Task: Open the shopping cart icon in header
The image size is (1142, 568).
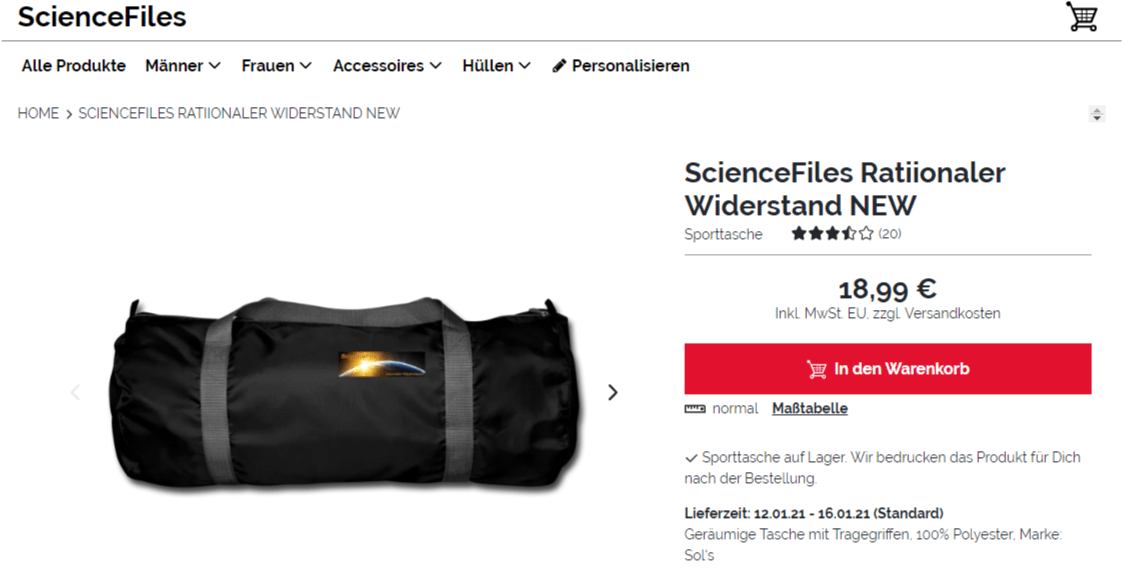Action: click(1082, 16)
